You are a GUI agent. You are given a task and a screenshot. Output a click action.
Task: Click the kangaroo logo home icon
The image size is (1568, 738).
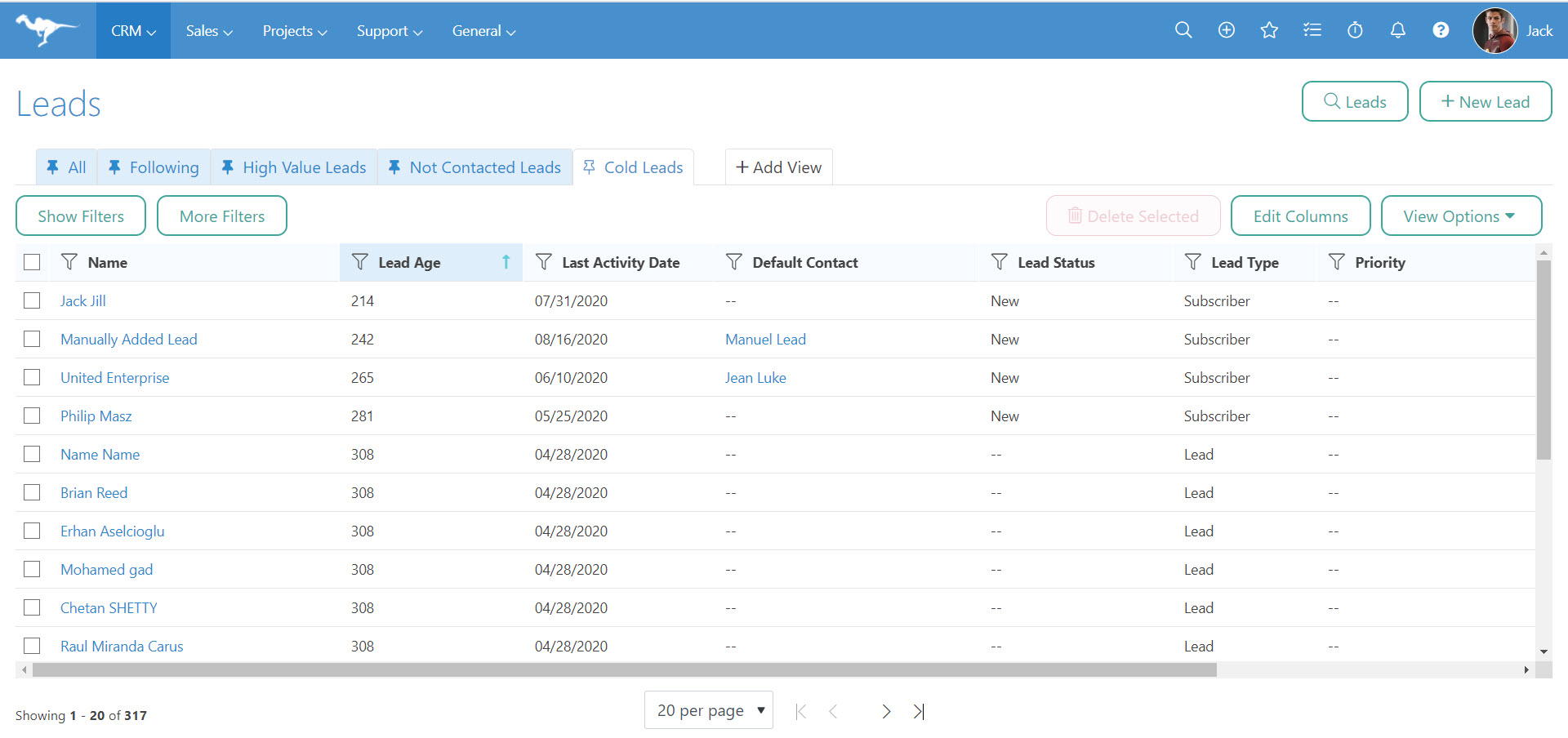[47, 30]
